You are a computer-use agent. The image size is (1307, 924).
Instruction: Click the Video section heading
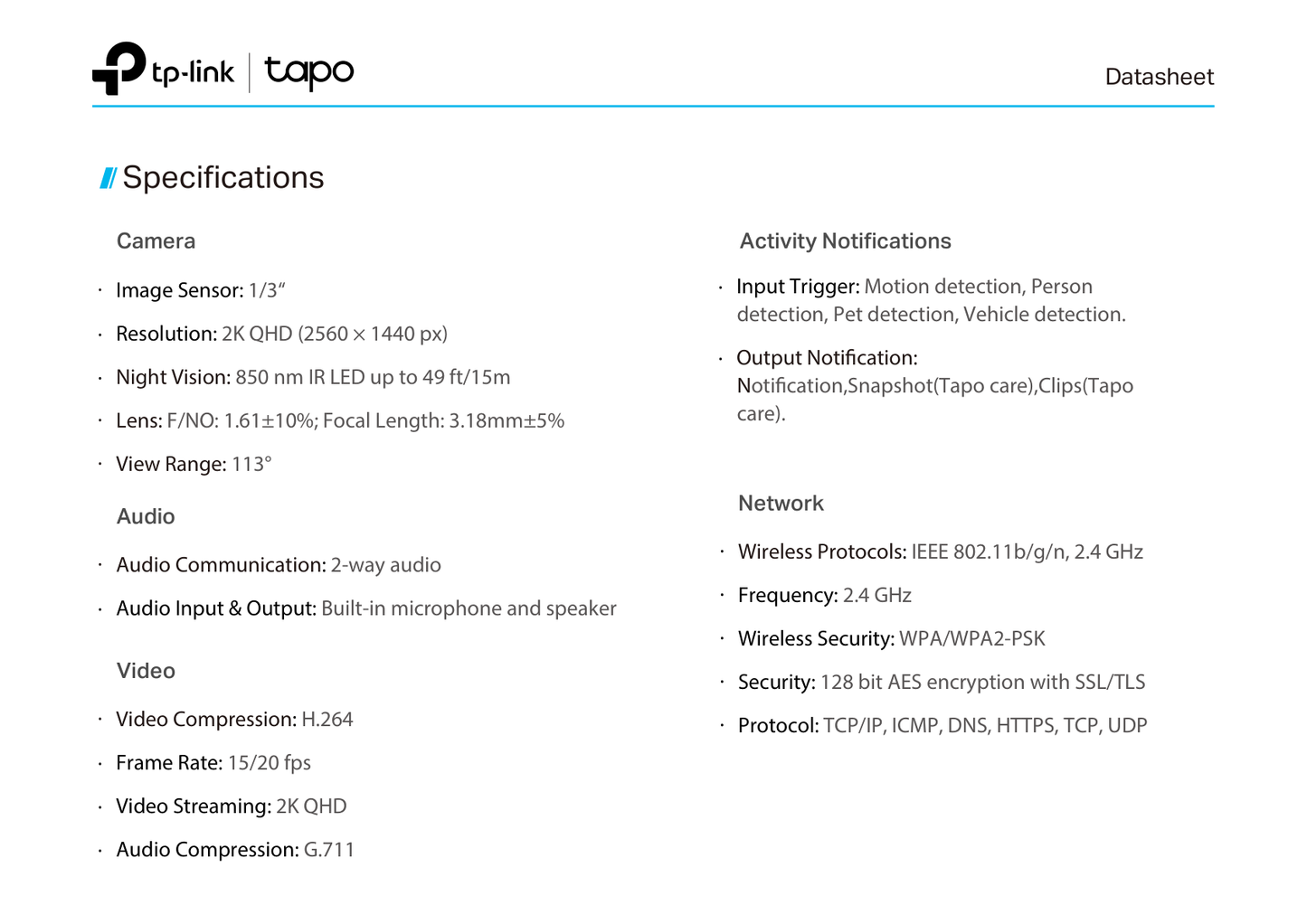(146, 671)
